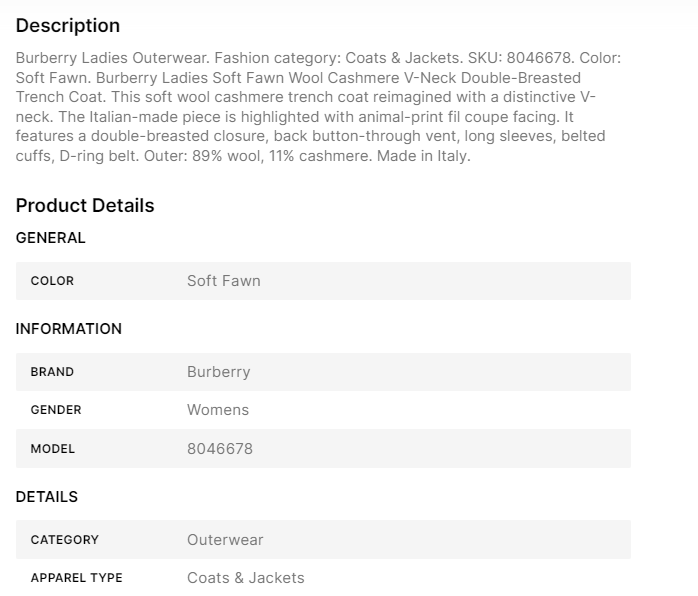This screenshot has height=596, width=698.
Task: Click the COLOR row label
Action: coord(52,281)
